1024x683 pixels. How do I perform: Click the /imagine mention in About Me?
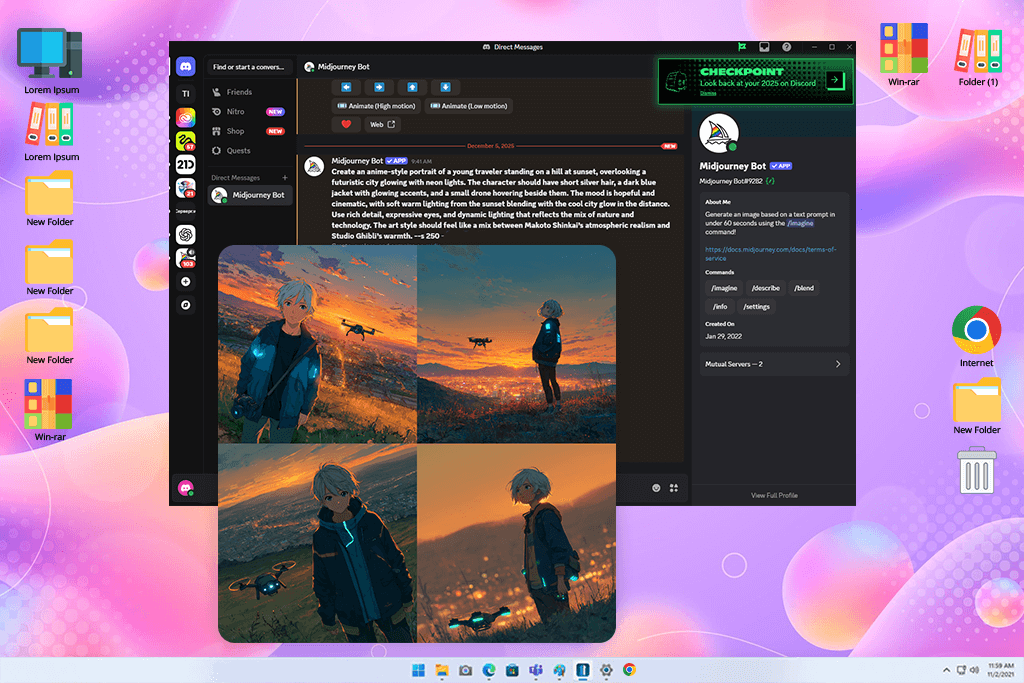[x=800, y=223]
